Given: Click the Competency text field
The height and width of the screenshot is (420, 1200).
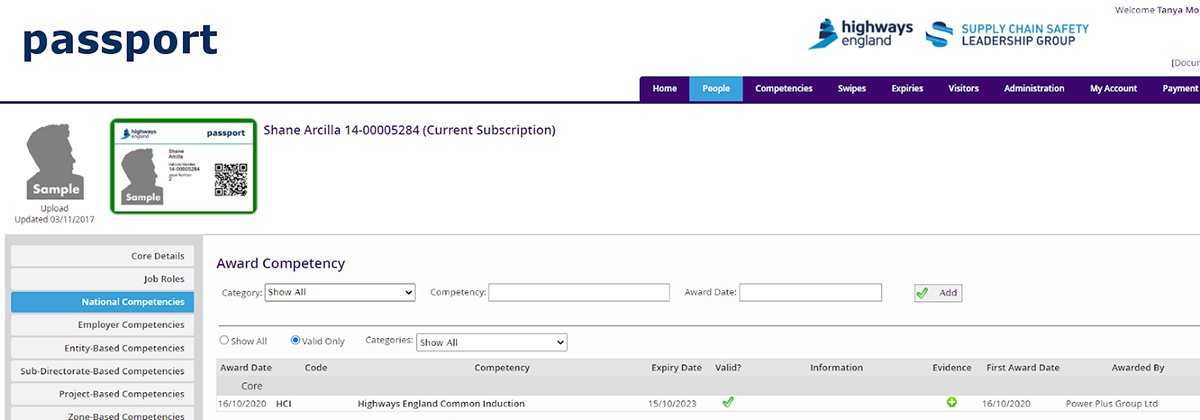Looking at the screenshot, I should 579,292.
